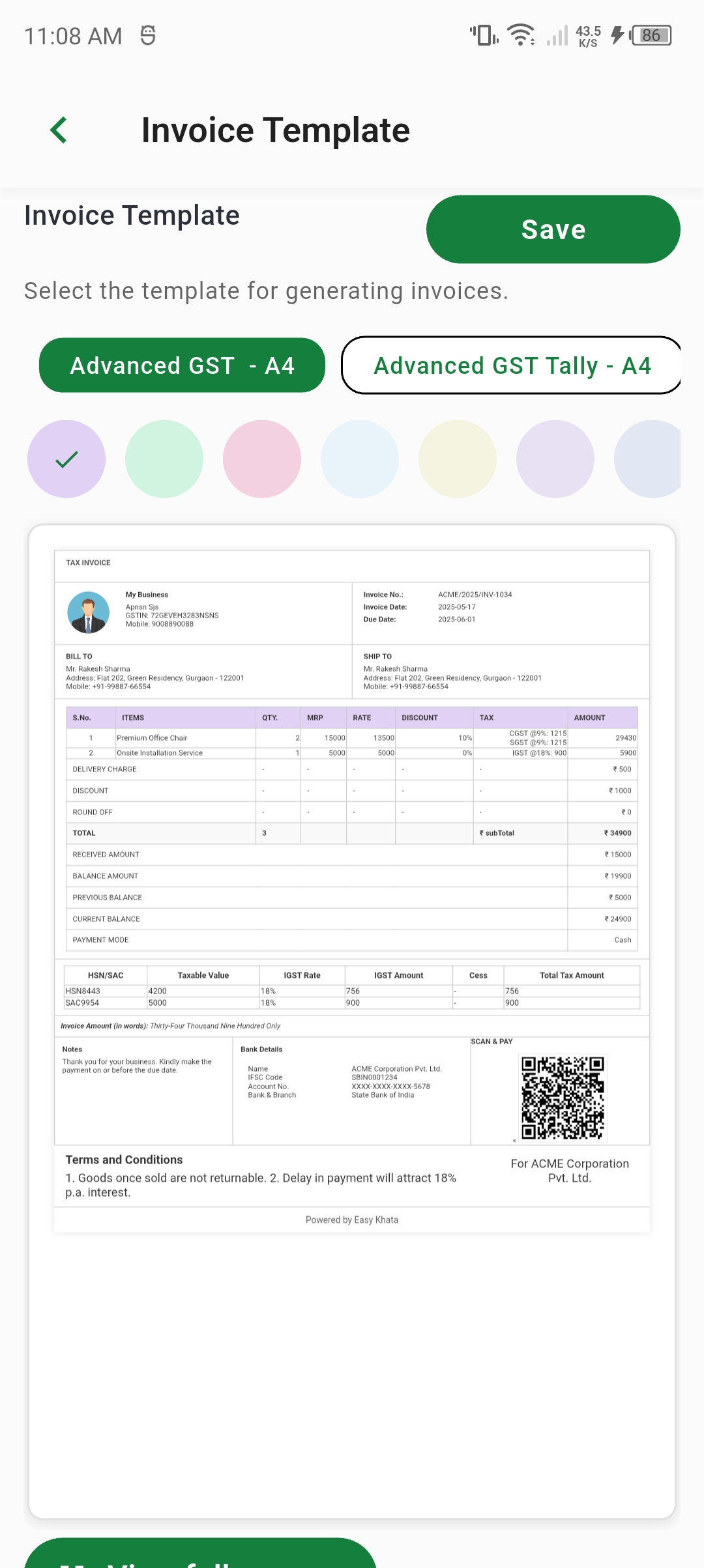Tap the DELIVERY CHARGE row label

click(x=105, y=769)
